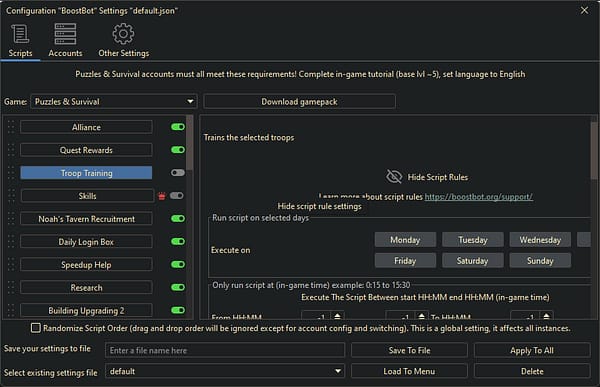Switch to the Other Settings tab label
Screen dimensions: 600x387
pos(124,53)
